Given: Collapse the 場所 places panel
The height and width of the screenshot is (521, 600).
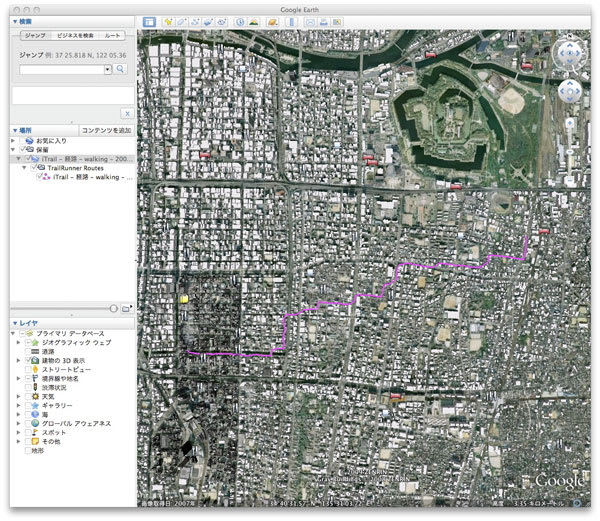Looking at the screenshot, I should 15,130.
